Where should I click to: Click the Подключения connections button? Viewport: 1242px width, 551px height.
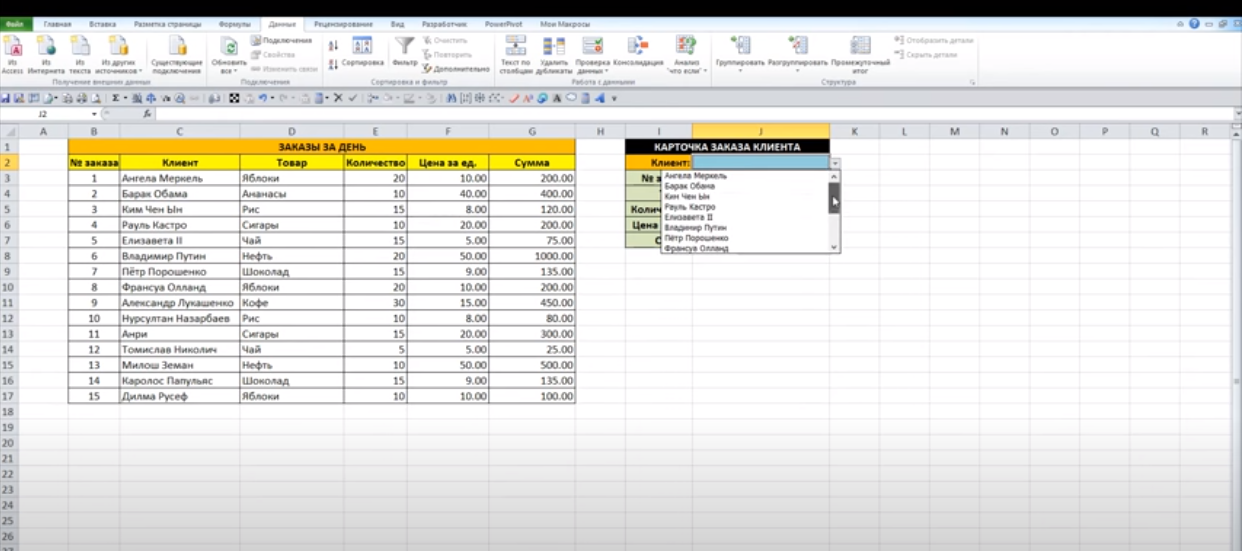tap(281, 41)
